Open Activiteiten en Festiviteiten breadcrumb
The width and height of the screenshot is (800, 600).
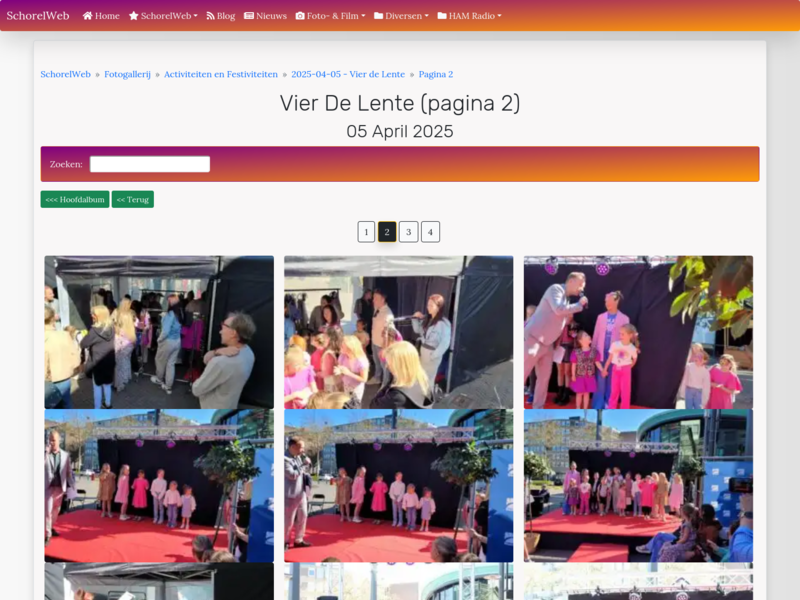[221, 74]
